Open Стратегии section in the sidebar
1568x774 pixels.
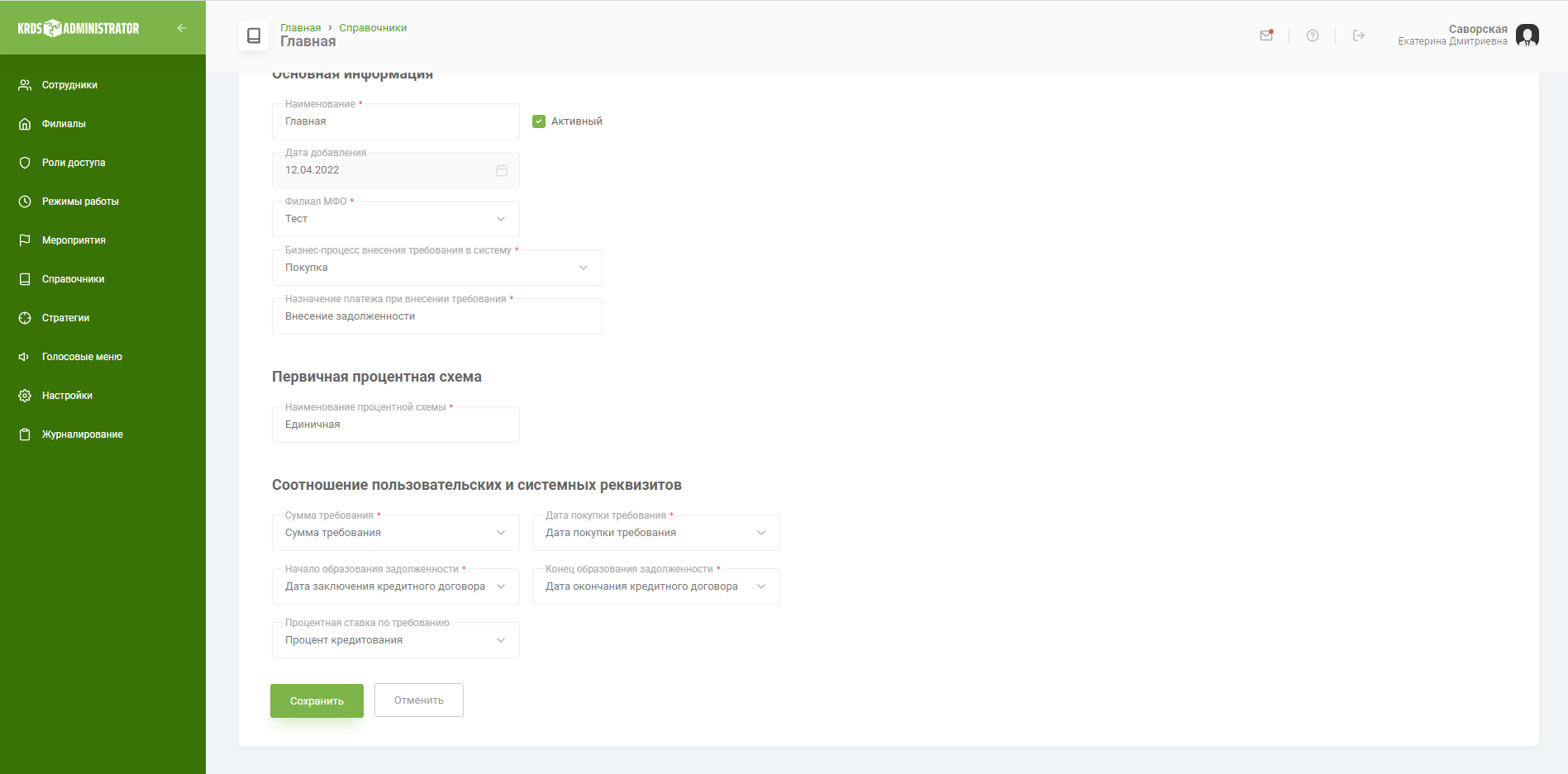point(65,318)
